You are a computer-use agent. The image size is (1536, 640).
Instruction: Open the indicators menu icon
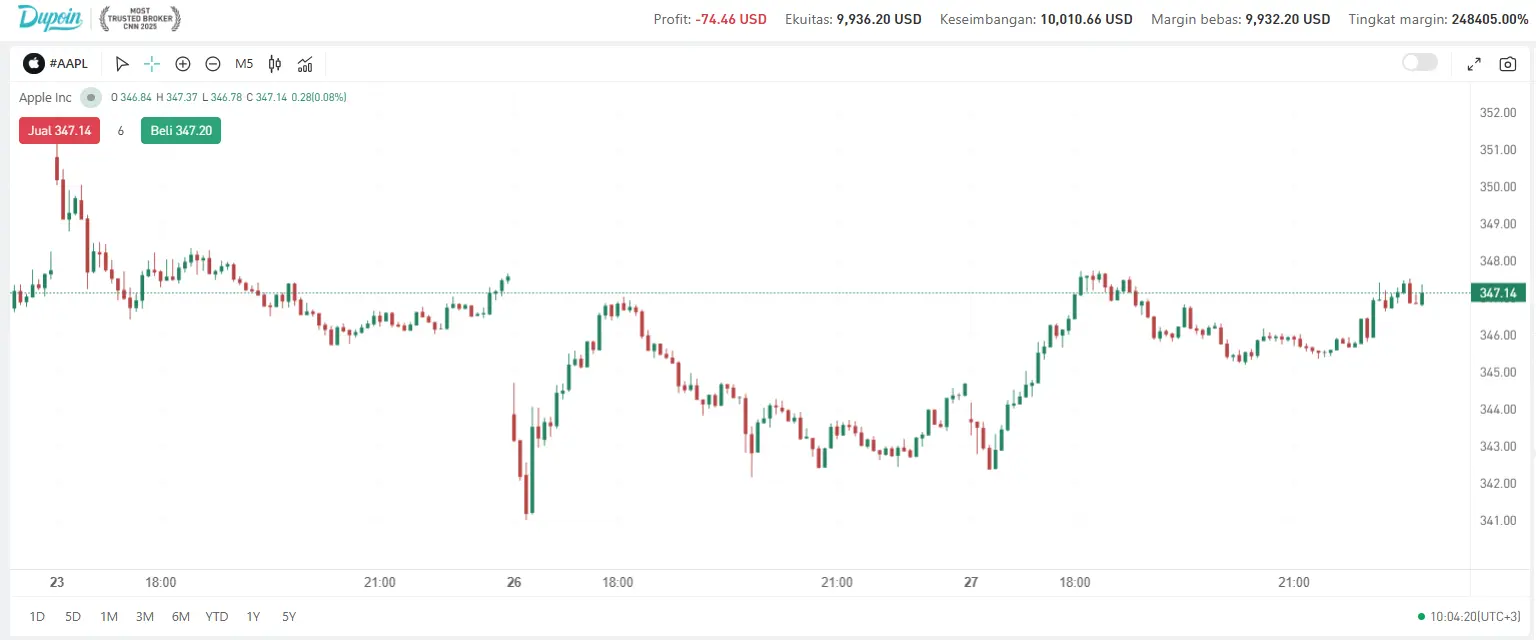305,64
